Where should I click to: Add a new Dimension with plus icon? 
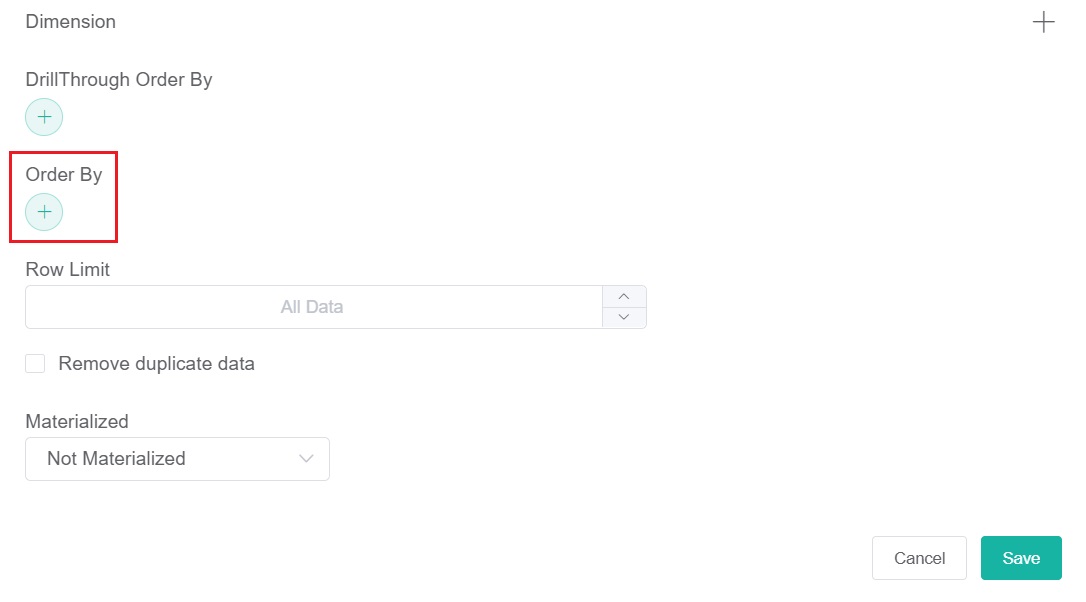click(x=1043, y=22)
